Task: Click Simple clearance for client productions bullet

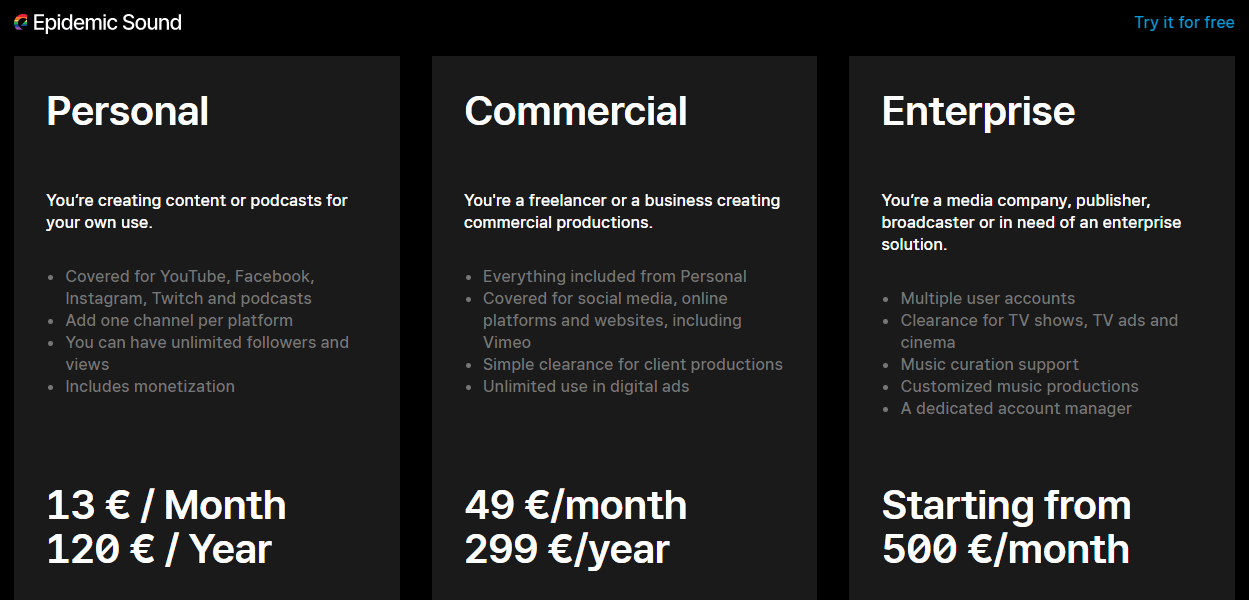Action: 633,364
